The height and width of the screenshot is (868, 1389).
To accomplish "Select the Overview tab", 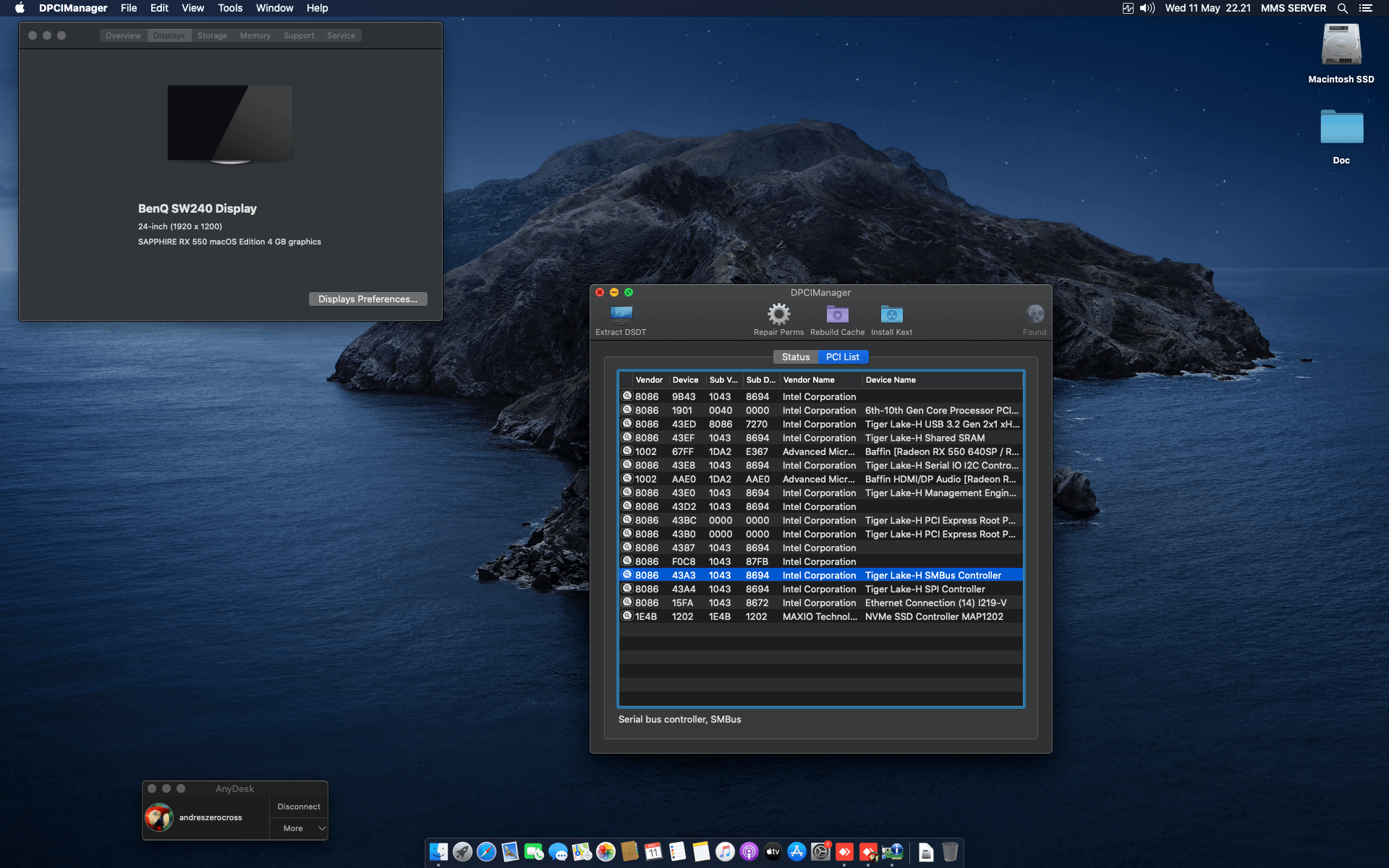I will click(x=122, y=35).
